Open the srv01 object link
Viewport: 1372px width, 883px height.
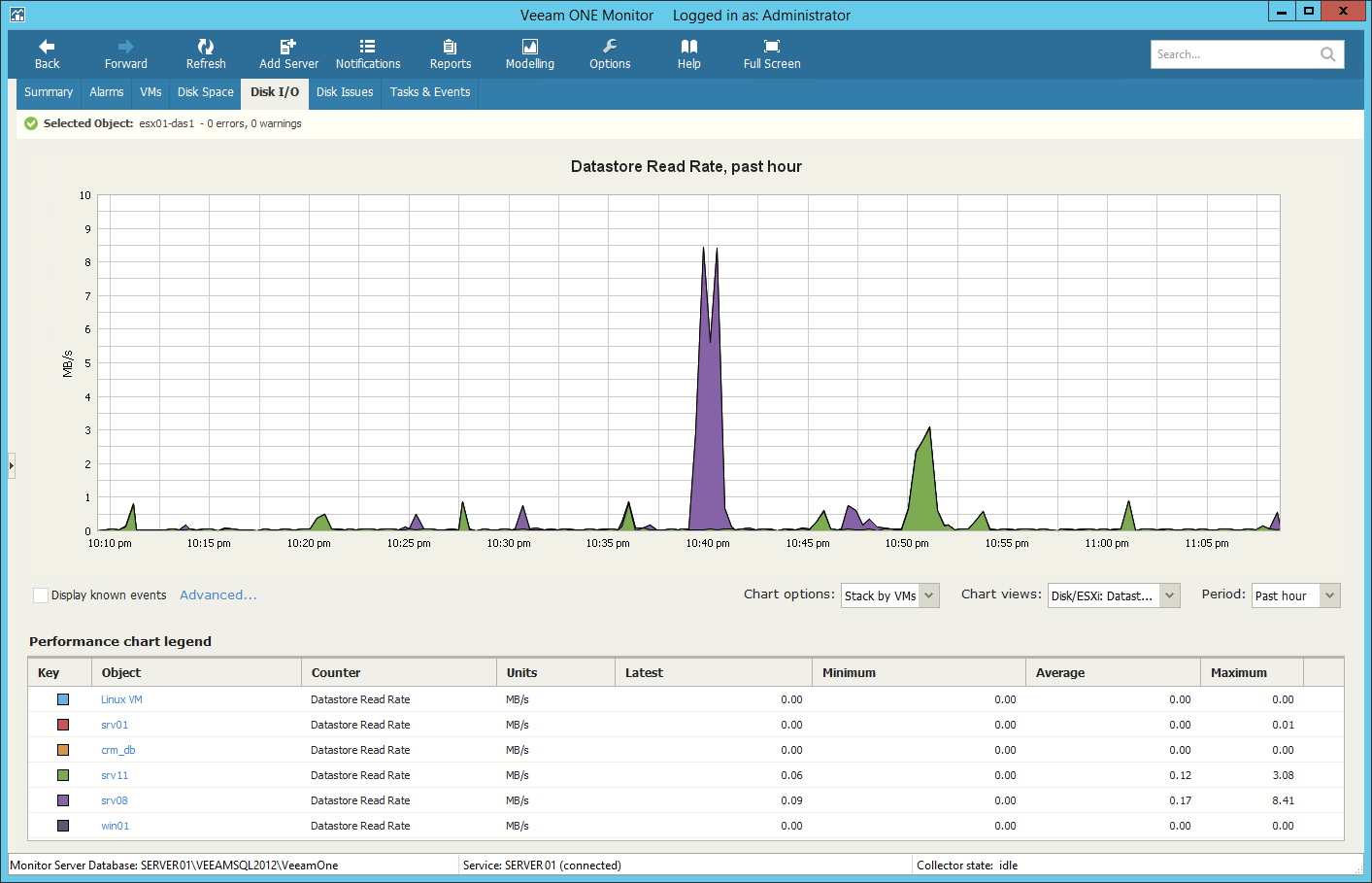(115, 725)
